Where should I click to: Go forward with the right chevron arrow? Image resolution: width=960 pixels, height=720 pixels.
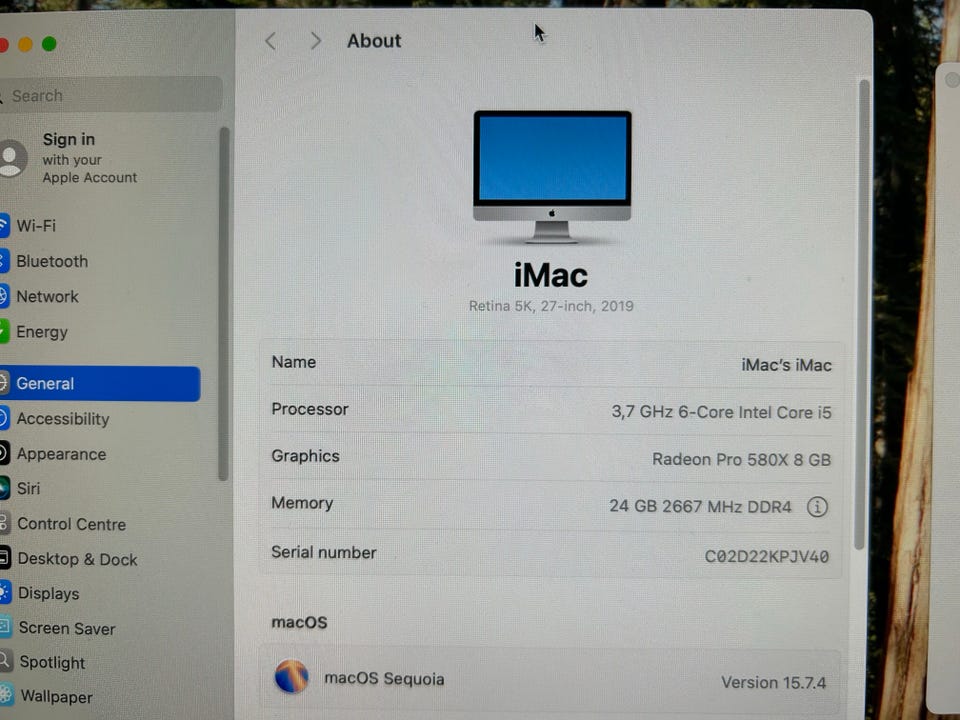pyautogui.click(x=316, y=41)
